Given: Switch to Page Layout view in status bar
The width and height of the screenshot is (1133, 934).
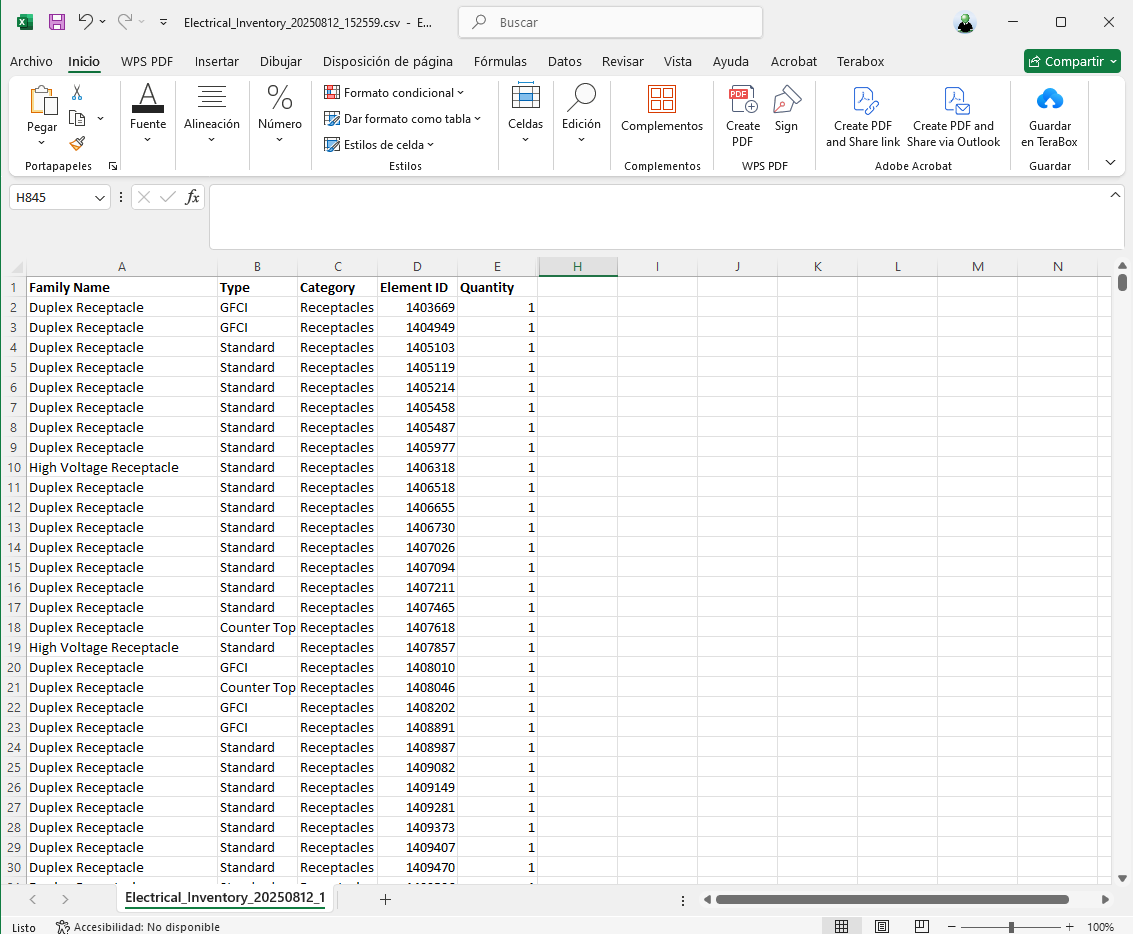Looking at the screenshot, I should [881, 927].
